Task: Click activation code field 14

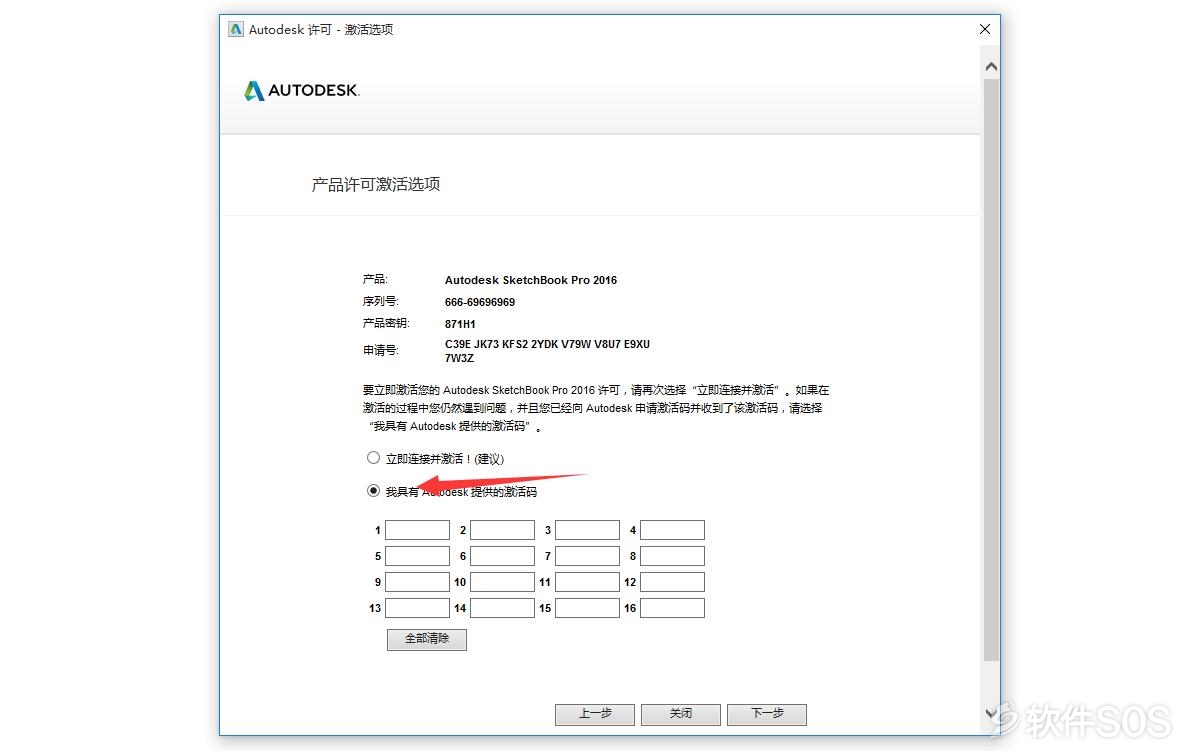Action: (x=502, y=608)
